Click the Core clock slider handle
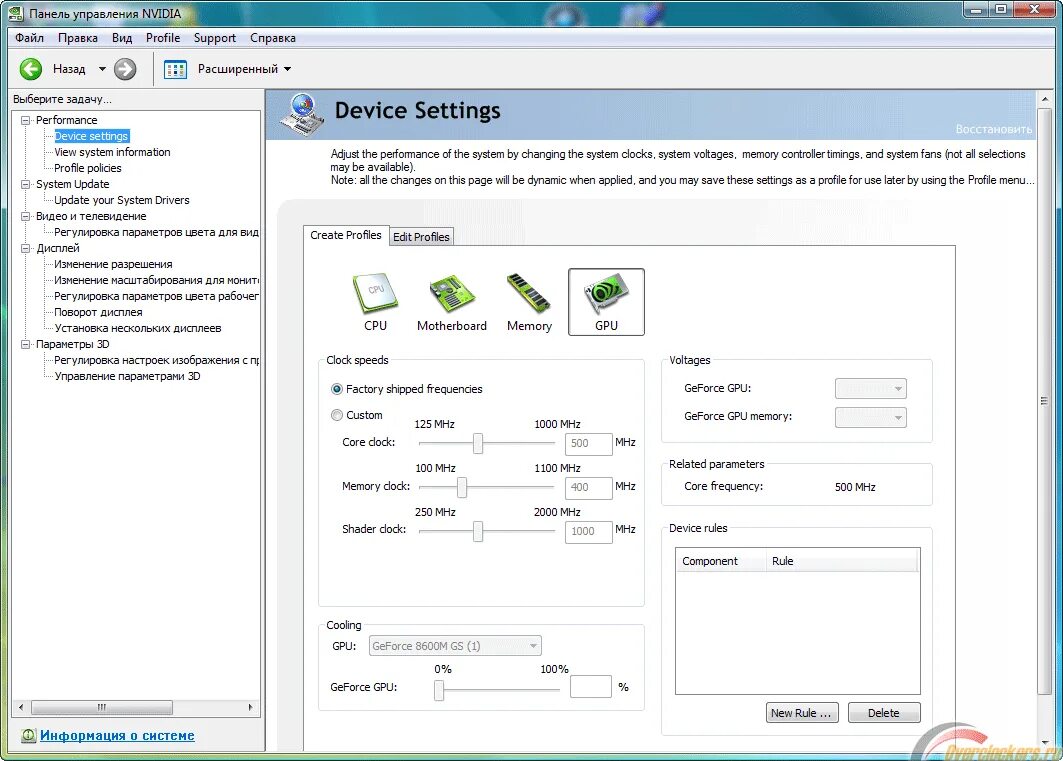This screenshot has width=1063, height=761. coord(478,443)
